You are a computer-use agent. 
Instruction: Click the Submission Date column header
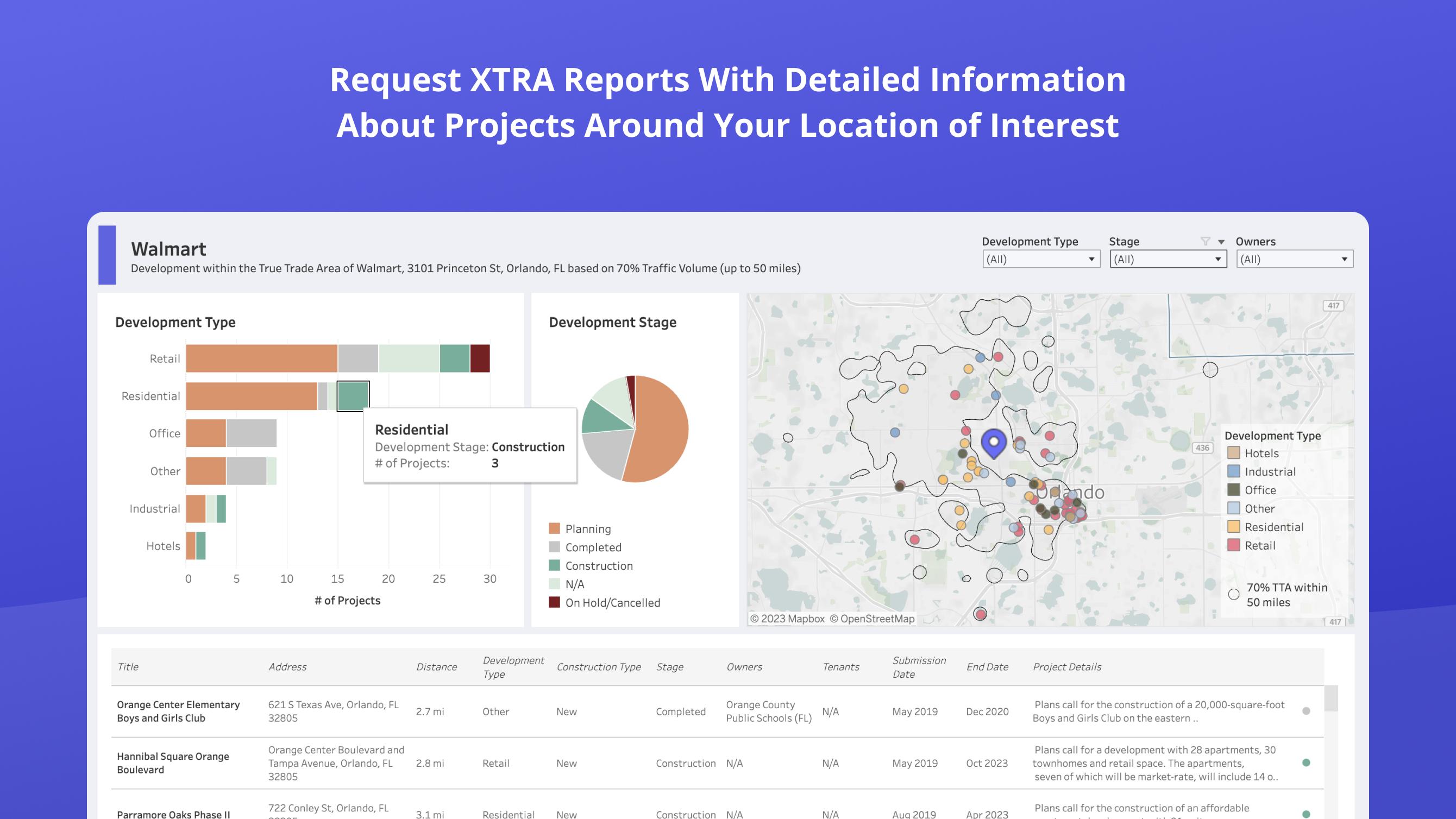[919, 667]
